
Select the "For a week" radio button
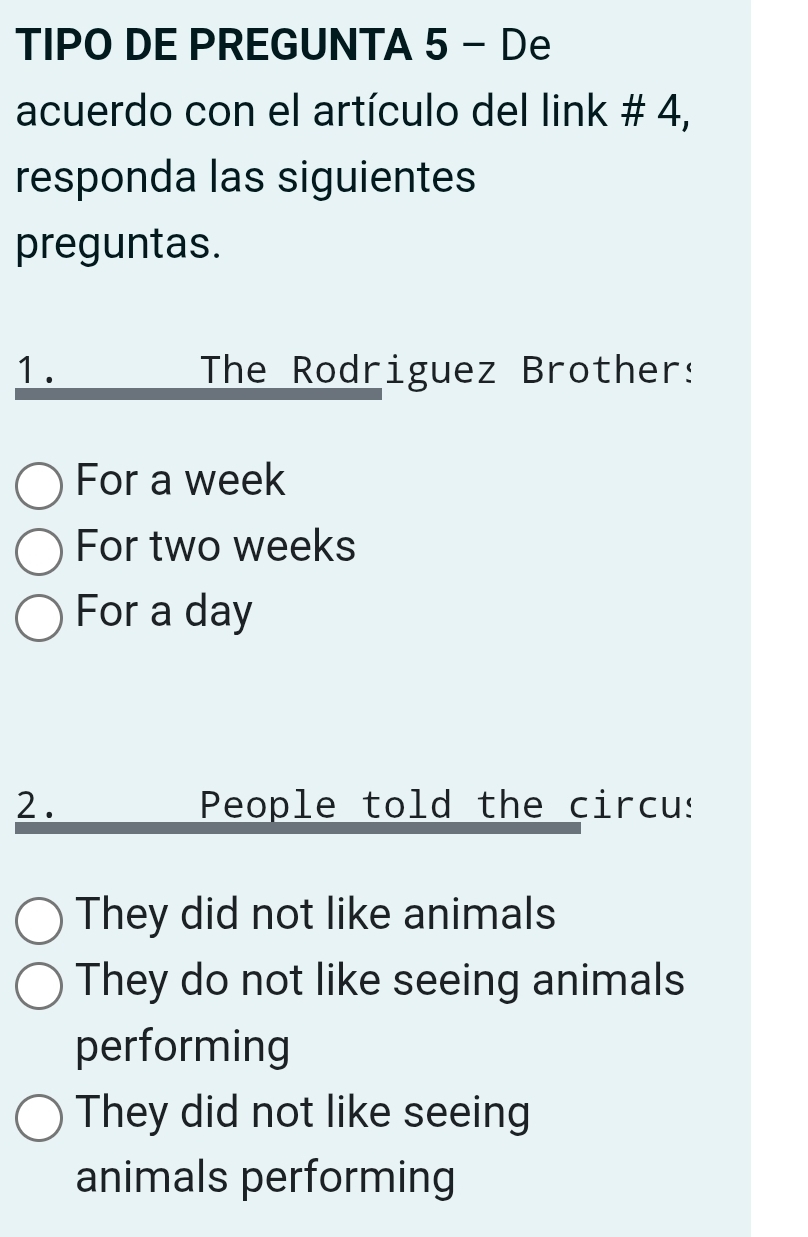[39, 486]
